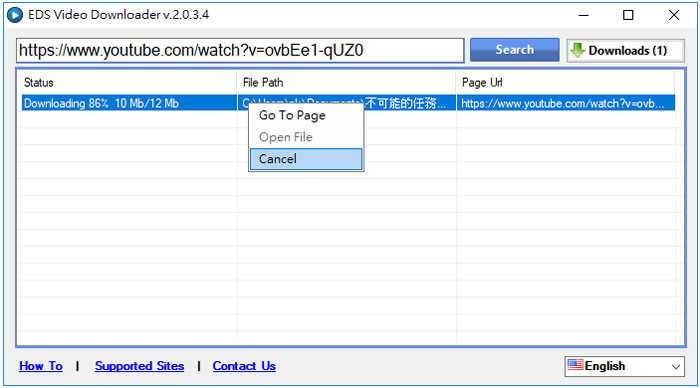Maximize the EDS Video Downloader window
This screenshot has height=388, width=700.
628,15
